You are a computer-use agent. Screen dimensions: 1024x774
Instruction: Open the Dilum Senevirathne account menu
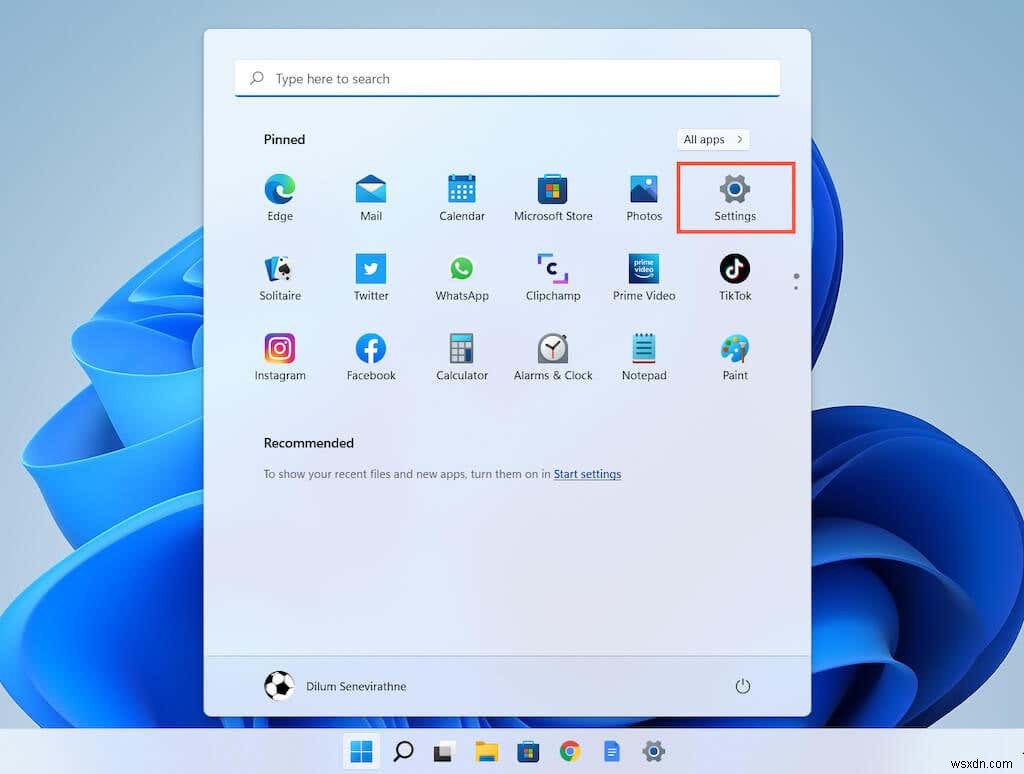[x=340, y=686]
